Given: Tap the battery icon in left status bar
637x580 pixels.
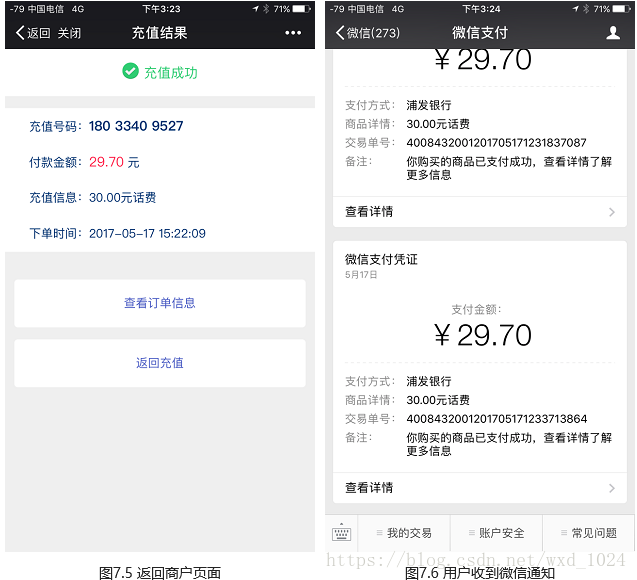Looking at the screenshot, I should (301, 9).
